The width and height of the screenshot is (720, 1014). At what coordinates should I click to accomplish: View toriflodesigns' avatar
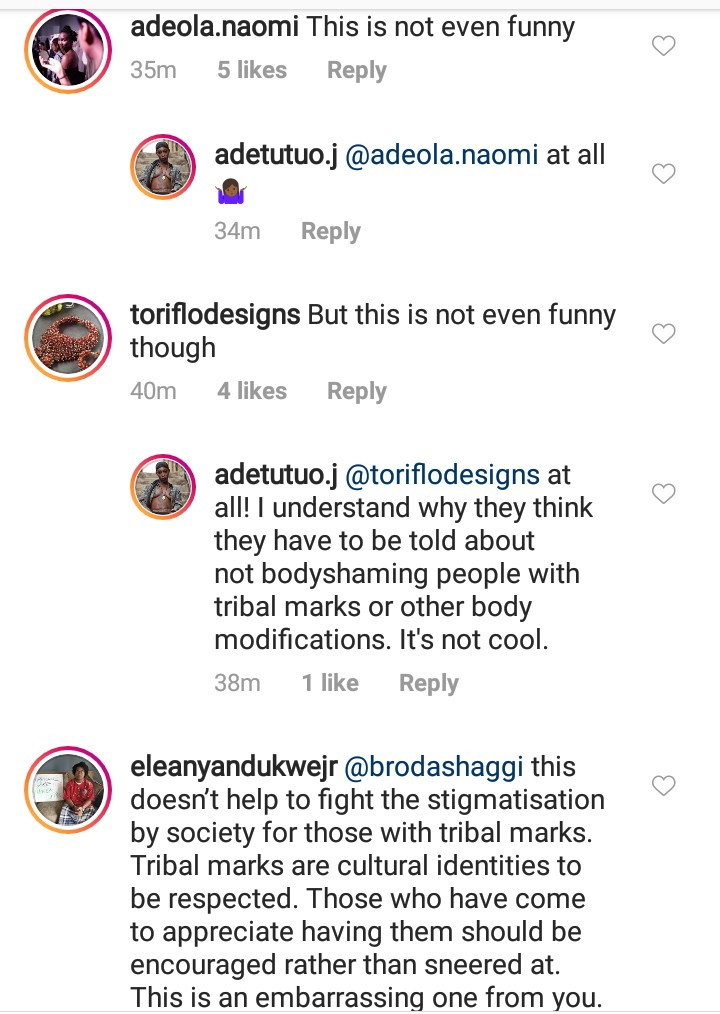point(67,338)
